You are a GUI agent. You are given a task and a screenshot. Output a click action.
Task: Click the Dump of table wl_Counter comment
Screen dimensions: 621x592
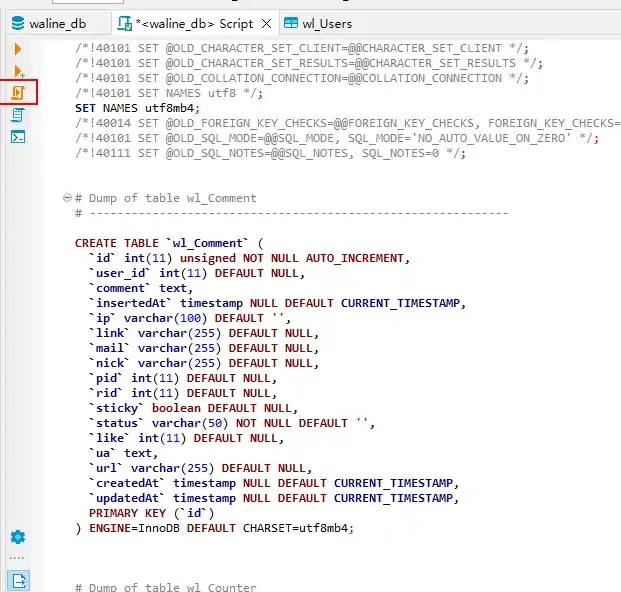click(166, 587)
